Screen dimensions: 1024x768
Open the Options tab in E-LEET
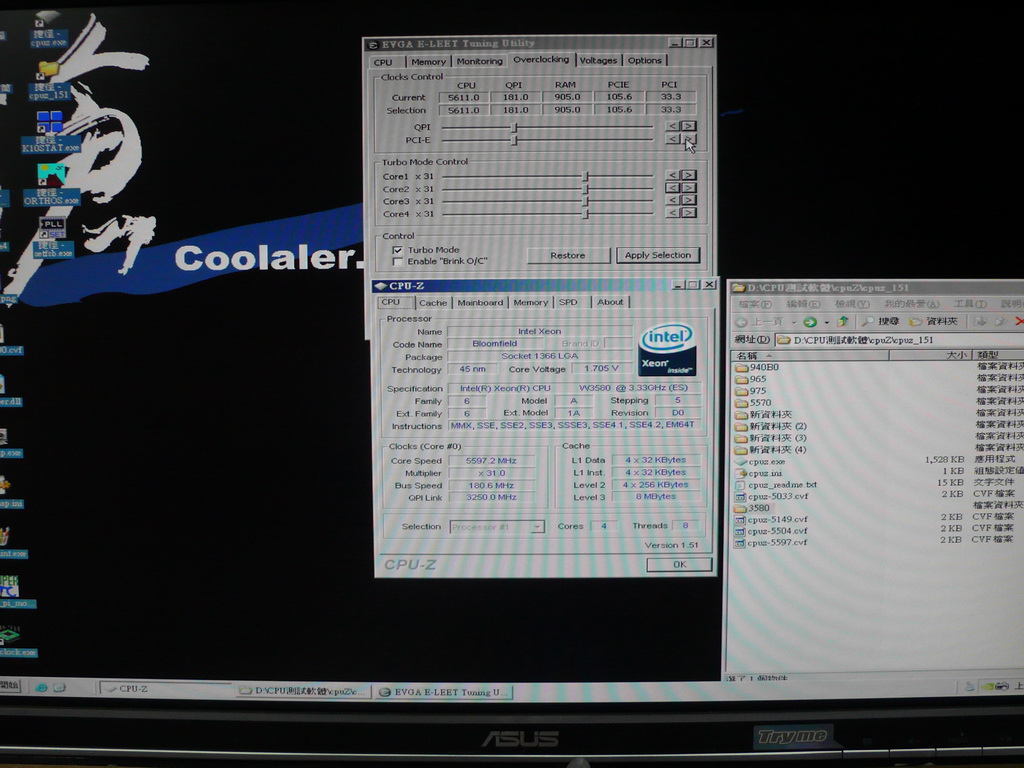tap(645, 61)
